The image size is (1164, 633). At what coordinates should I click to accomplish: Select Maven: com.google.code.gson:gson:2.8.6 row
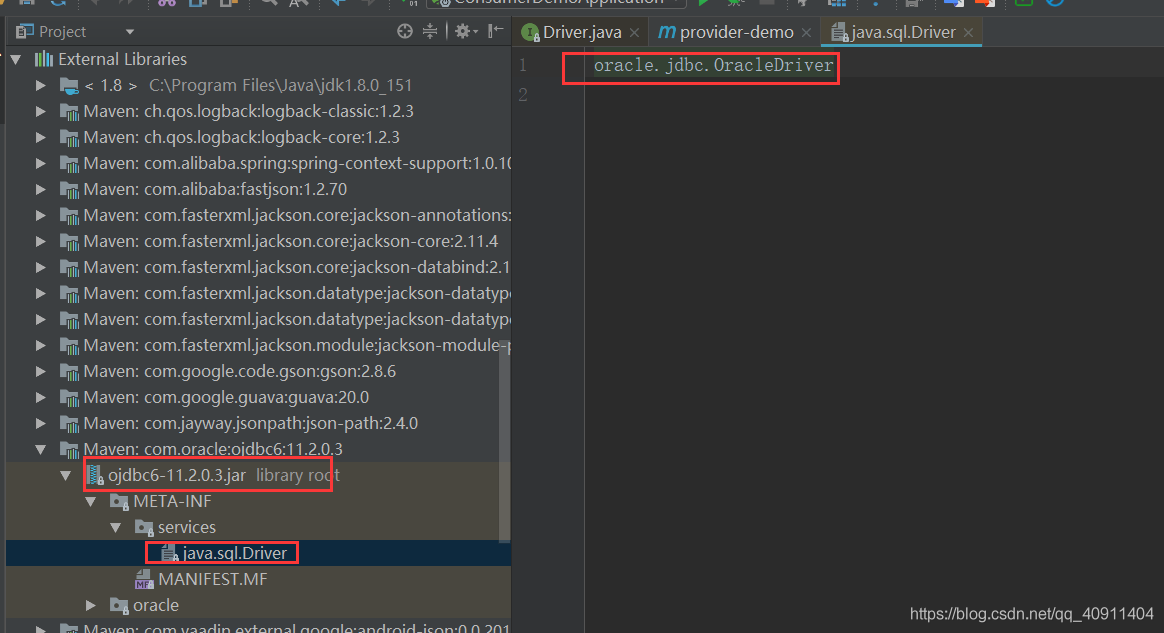pyautogui.click(x=258, y=371)
